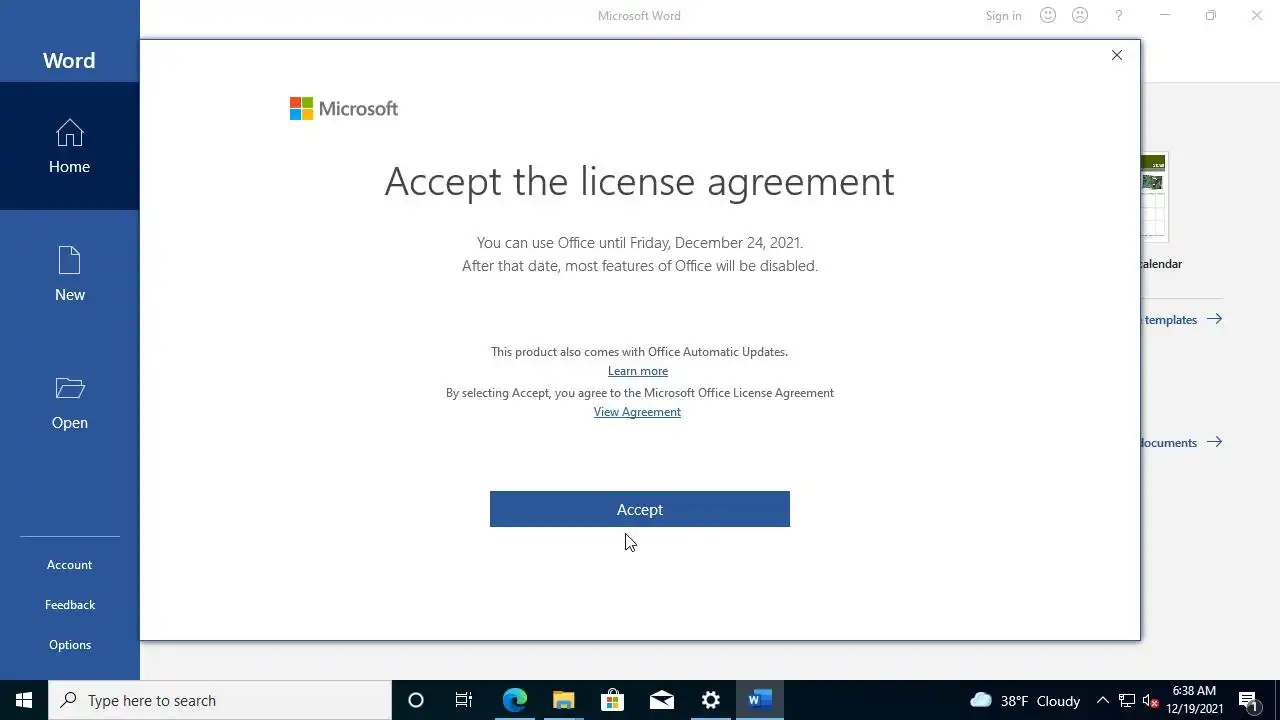This screenshot has height=720, width=1280.
Task: Click the more templates arrow link
Action: click(1183, 320)
